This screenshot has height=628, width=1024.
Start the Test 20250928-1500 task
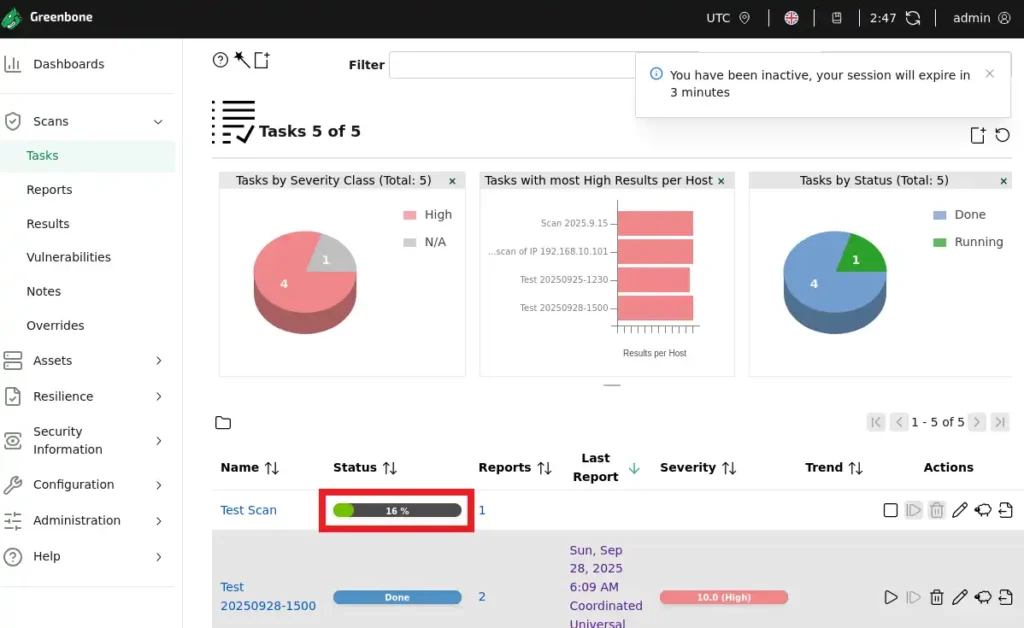(x=890, y=597)
